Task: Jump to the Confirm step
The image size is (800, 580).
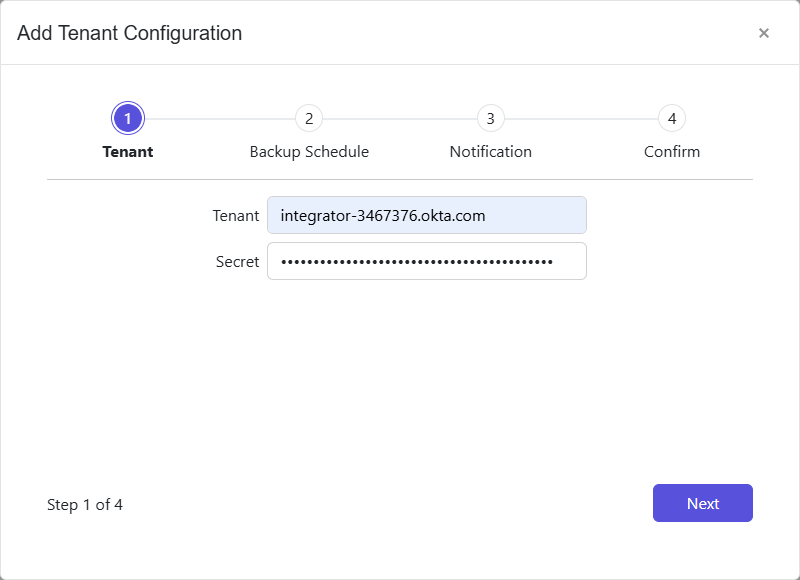Action: click(672, 151)
